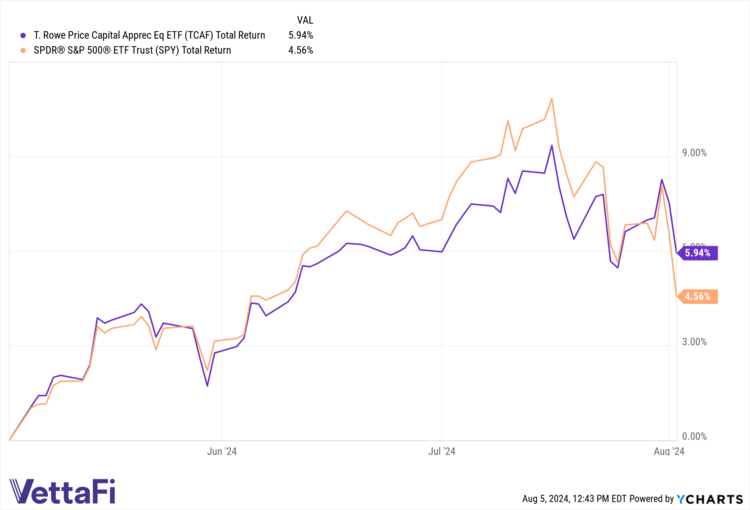Click the purple 5.94% end-of-line flag
This screenshot has height=510, width=750.
[698, 253]
